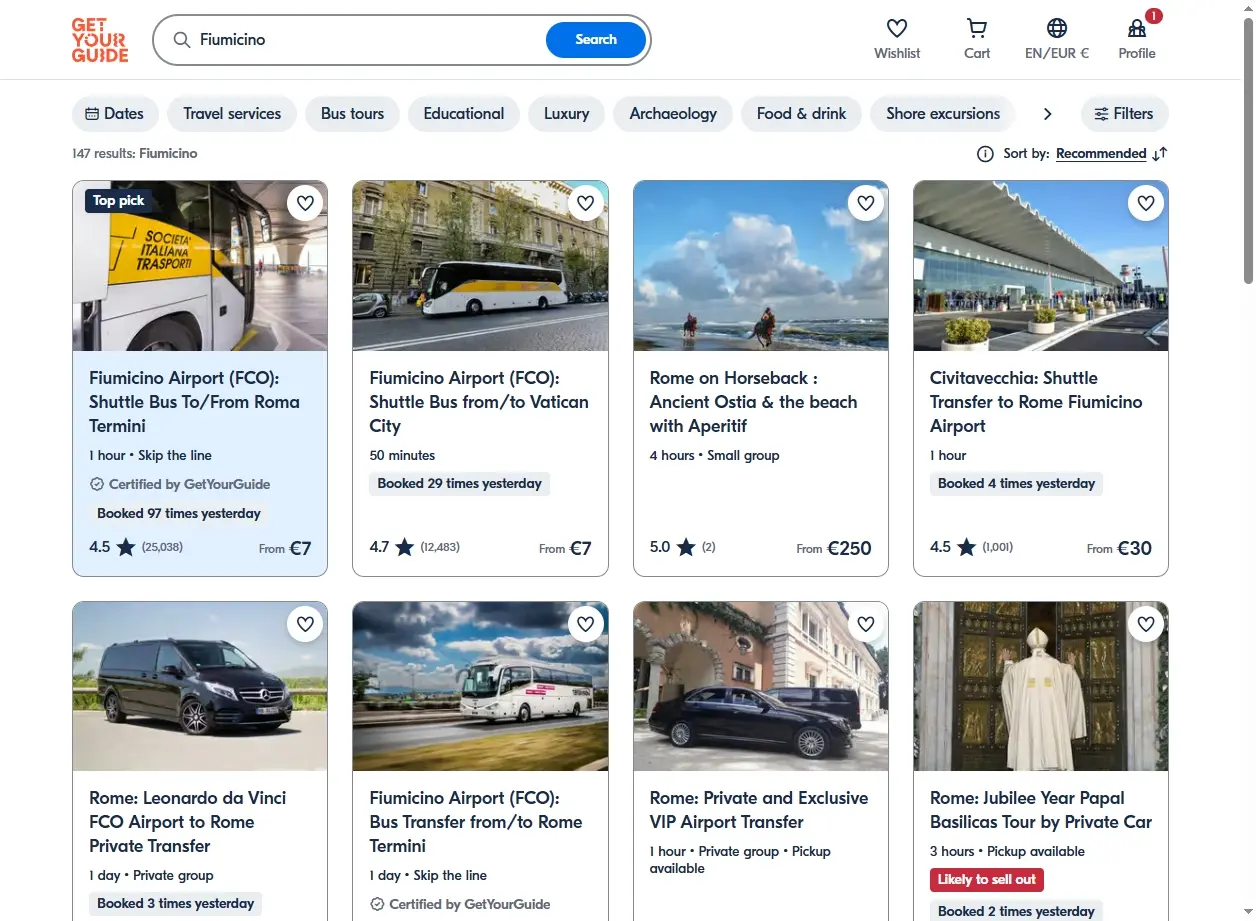Click the From €30 price

coord(1120,548)
